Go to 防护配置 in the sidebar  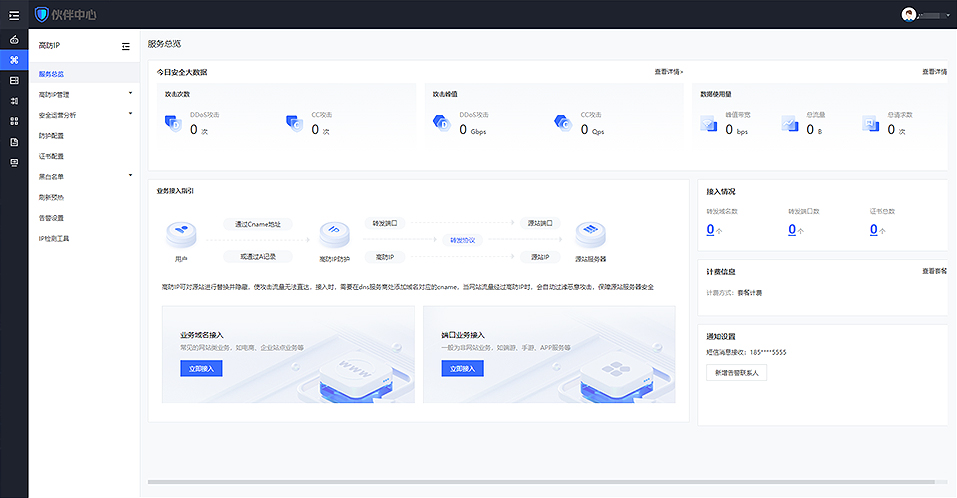(51, 135)
